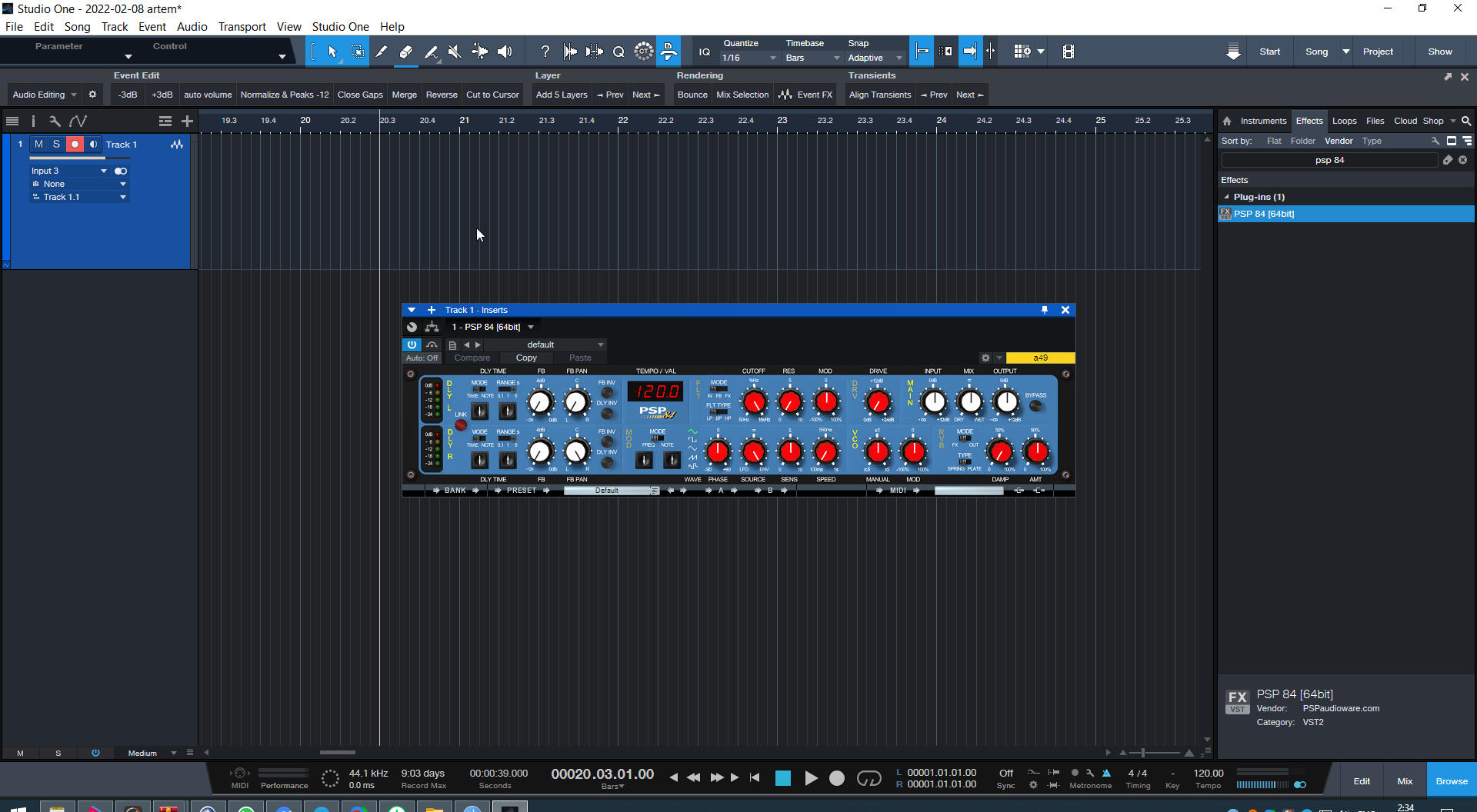Click the Add Tracks plus icon
The image size is (1477, 812).
pos(187,121)
